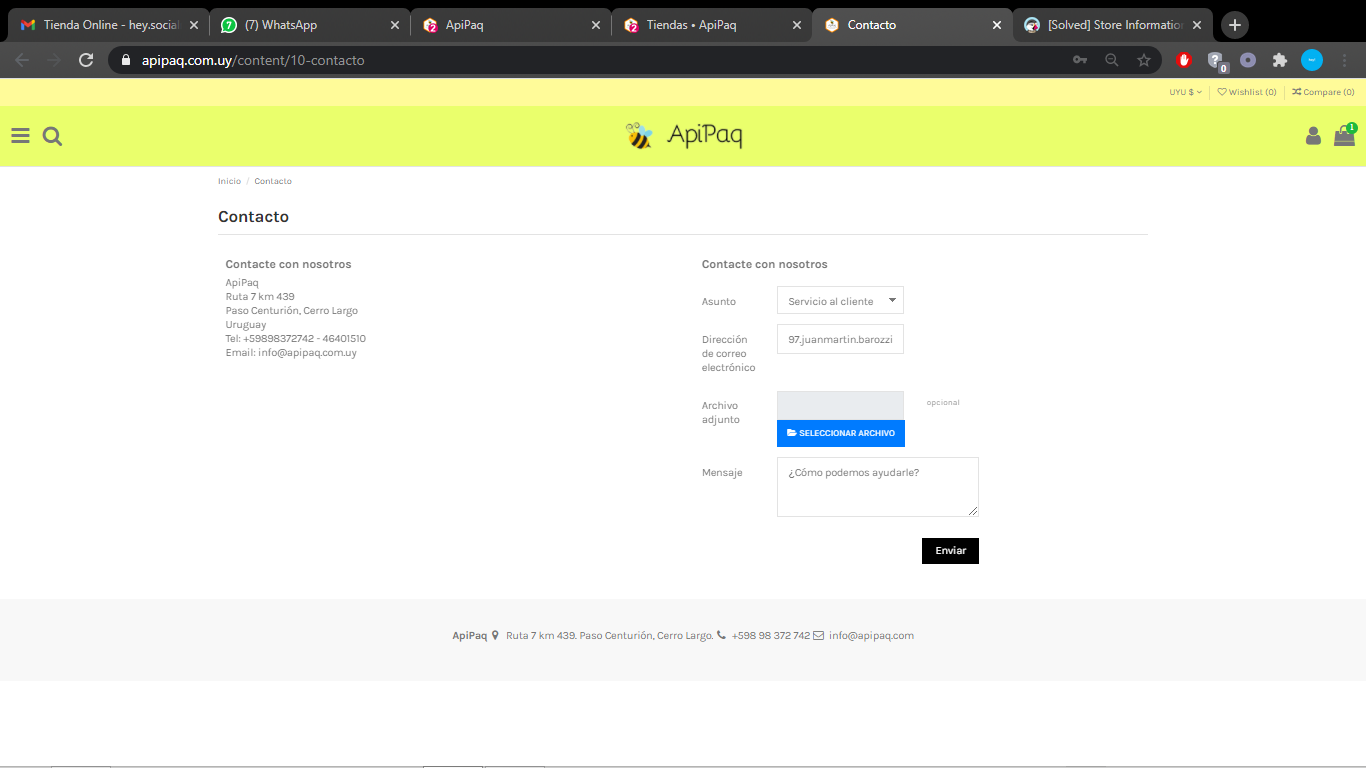This screenshot has width=1366, height=768.
Task: Click the 'Mensaje' form label
Action: 722,473
